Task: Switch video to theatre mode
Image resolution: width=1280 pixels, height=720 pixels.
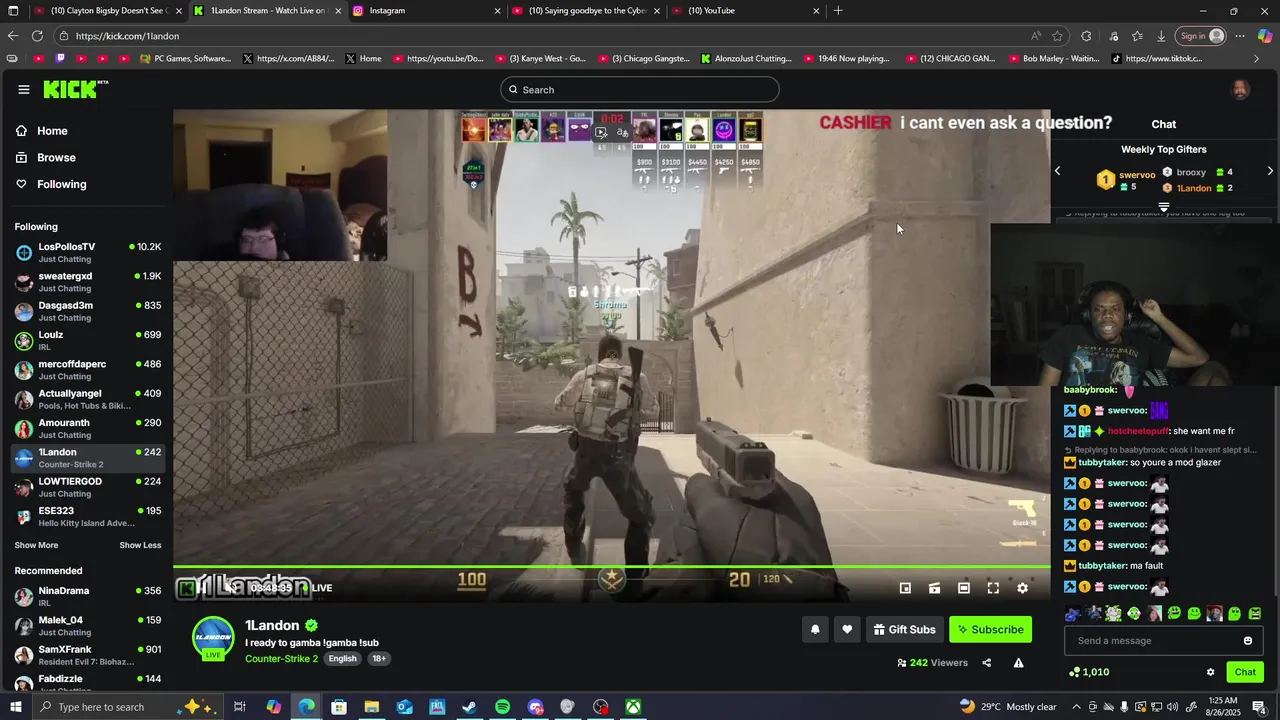Action: click(963, 588)
